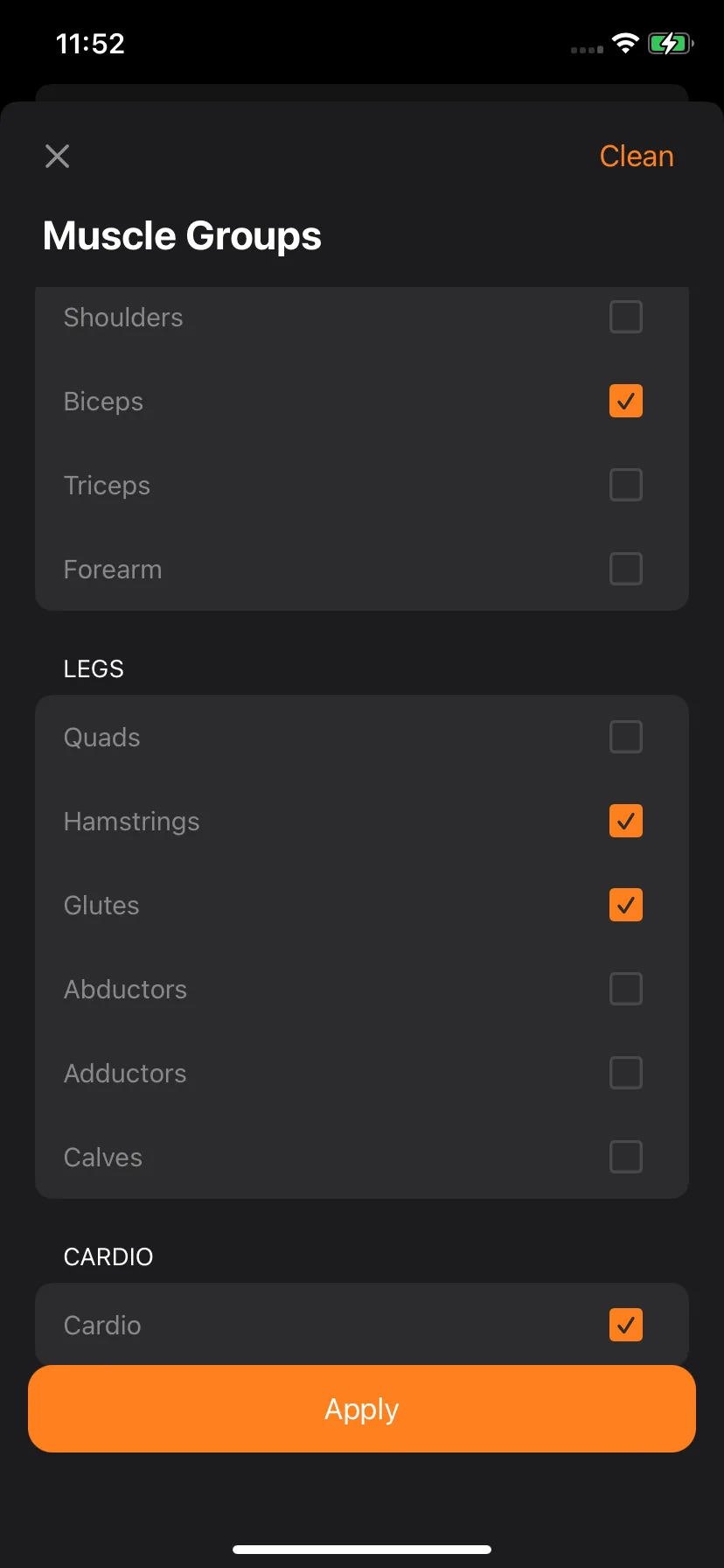The image size is (724, 1568).
Task: Tap the Glutes row label
Action: point(101,906)
